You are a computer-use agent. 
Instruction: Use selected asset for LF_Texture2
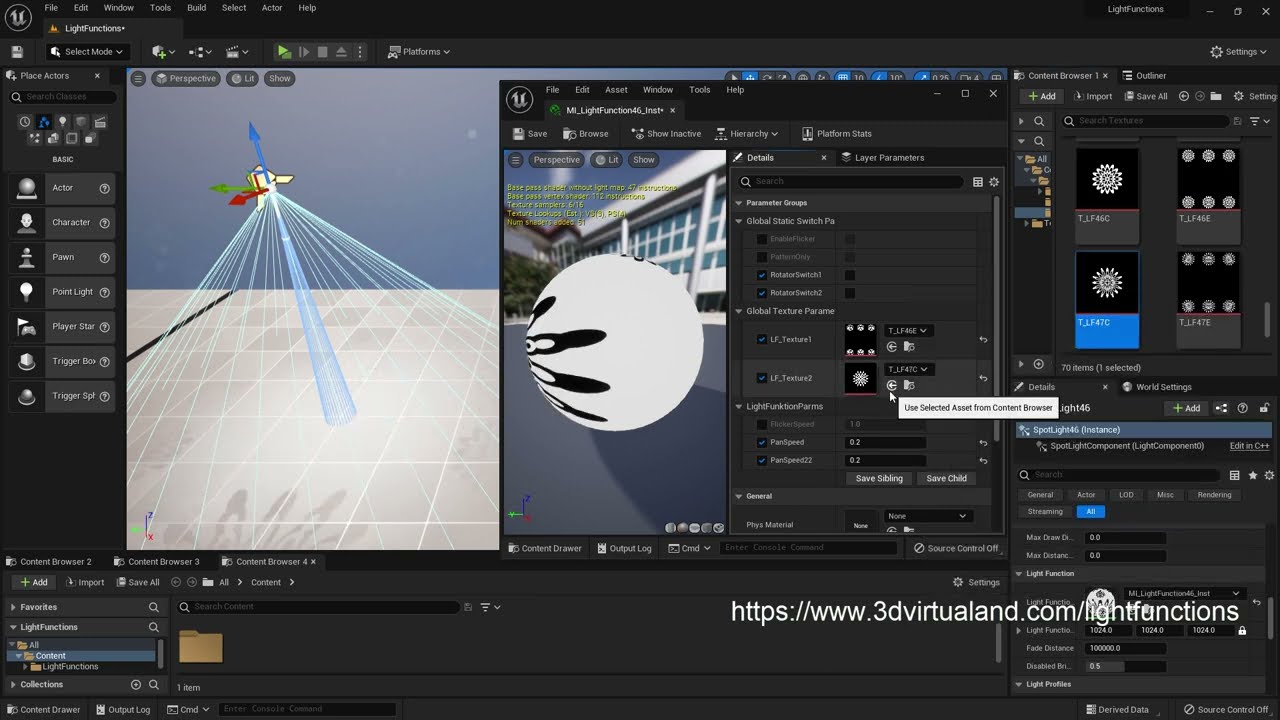(x=892, y=385)
